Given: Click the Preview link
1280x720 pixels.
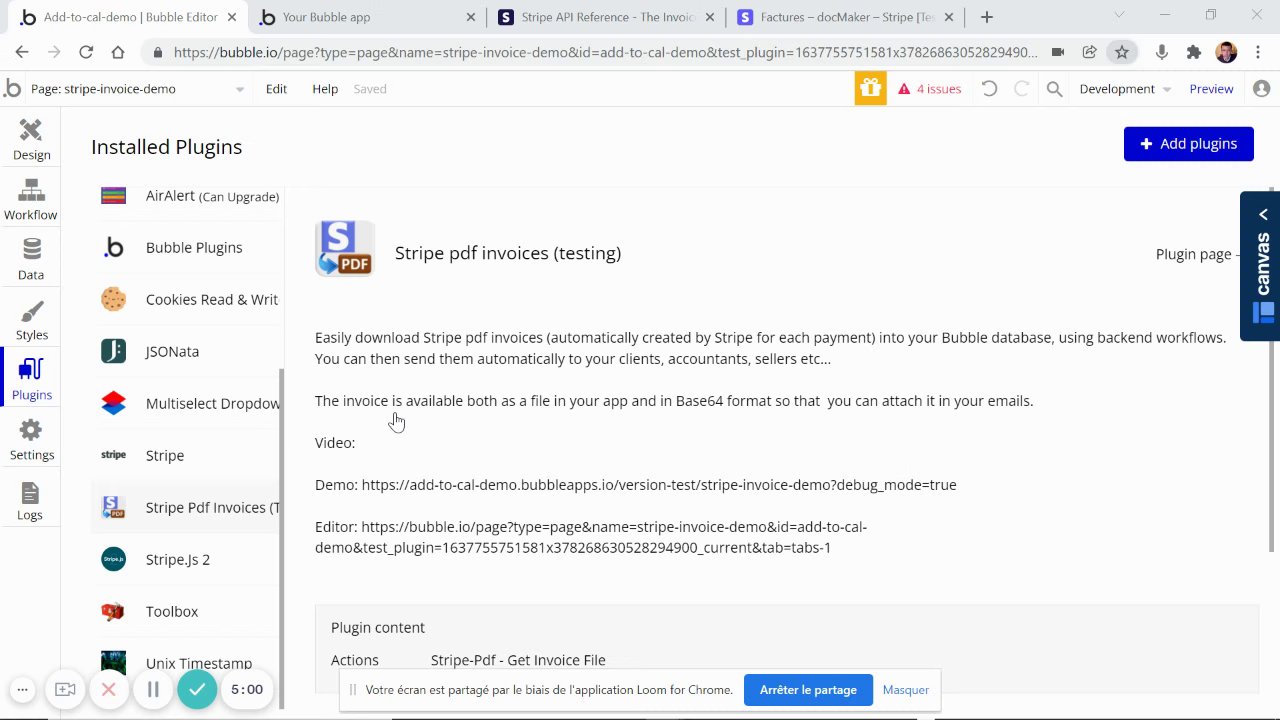Looking at the screenshot, I should point(1211,89).
